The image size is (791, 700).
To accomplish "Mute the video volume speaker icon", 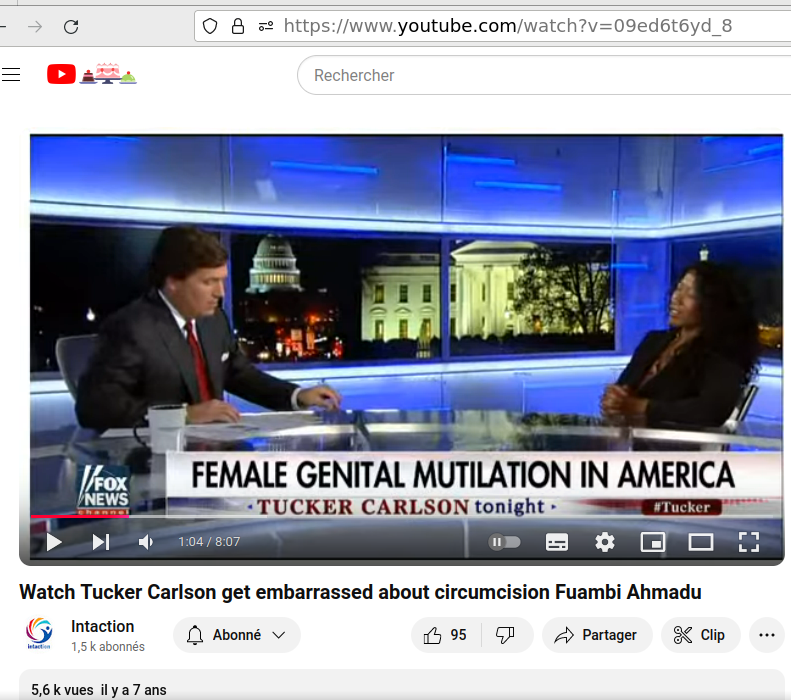I will [x=146, y=542].
